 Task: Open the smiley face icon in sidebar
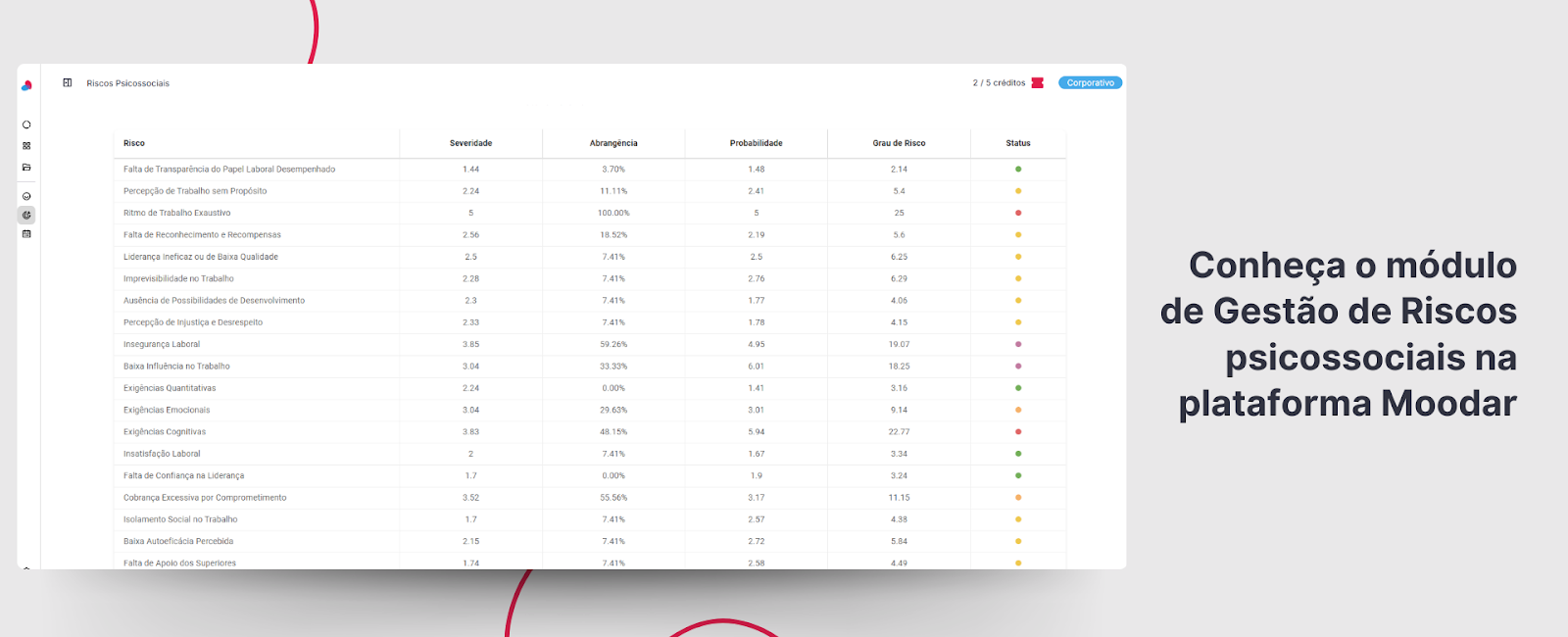(x=26, y=196)
